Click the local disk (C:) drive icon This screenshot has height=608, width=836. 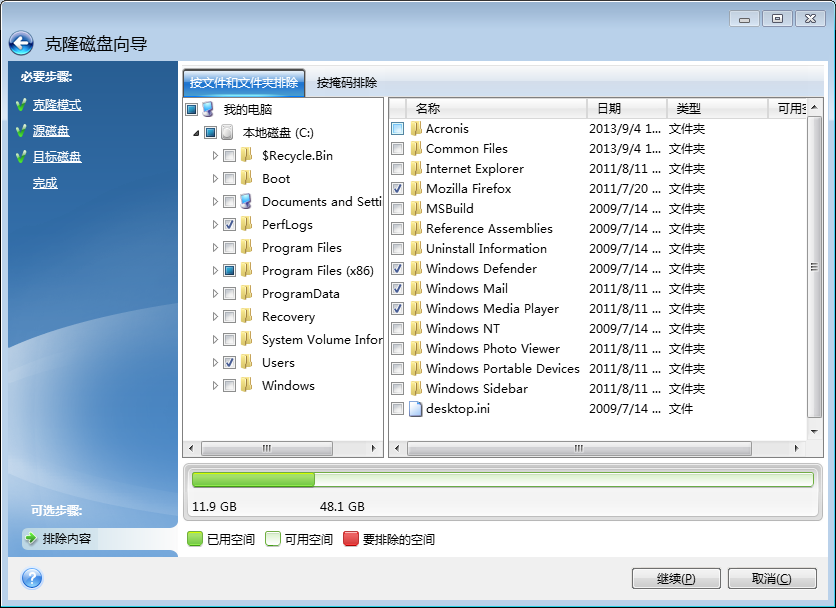point(228,132)
